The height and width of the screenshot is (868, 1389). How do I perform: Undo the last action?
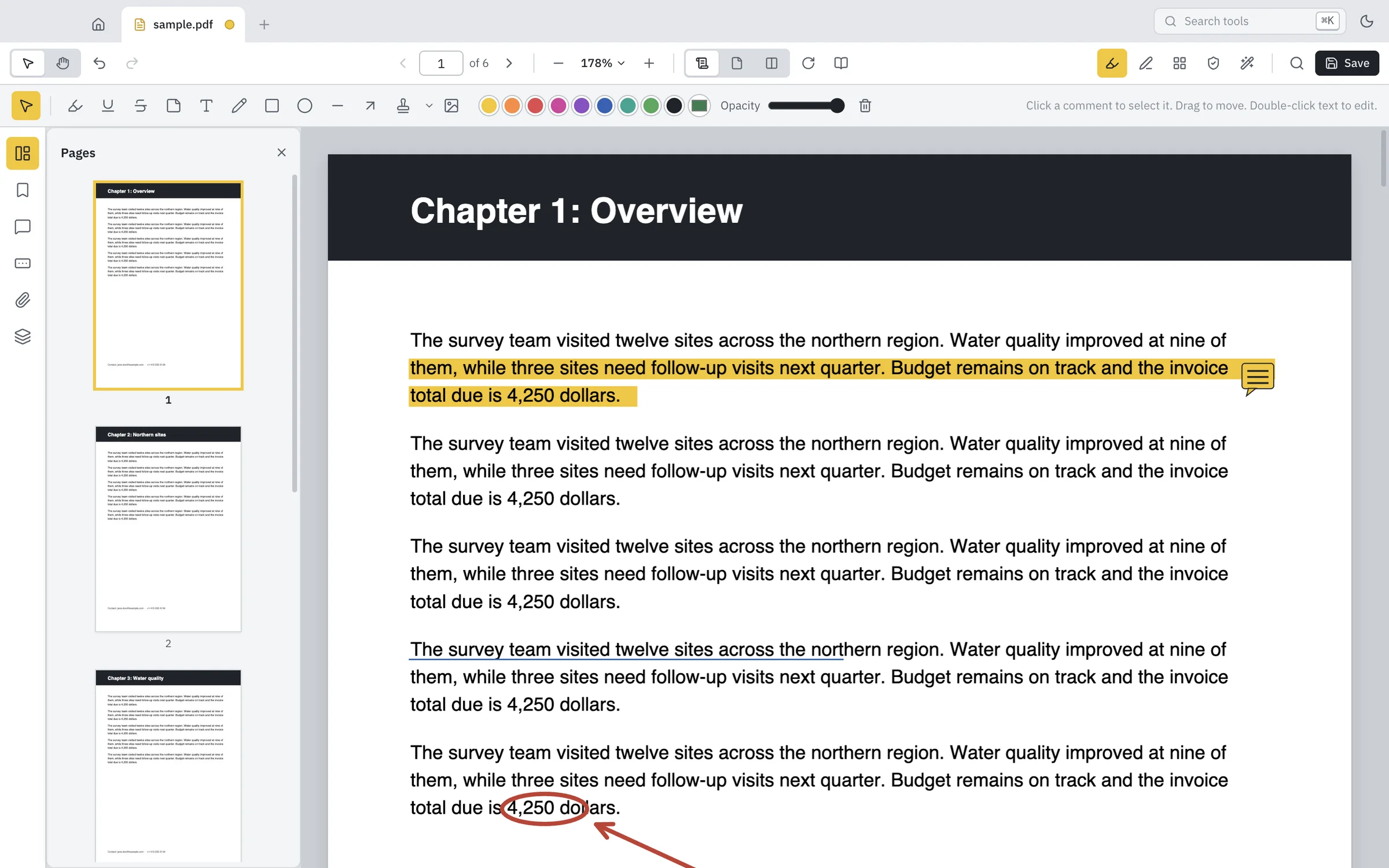click(100, 63)
